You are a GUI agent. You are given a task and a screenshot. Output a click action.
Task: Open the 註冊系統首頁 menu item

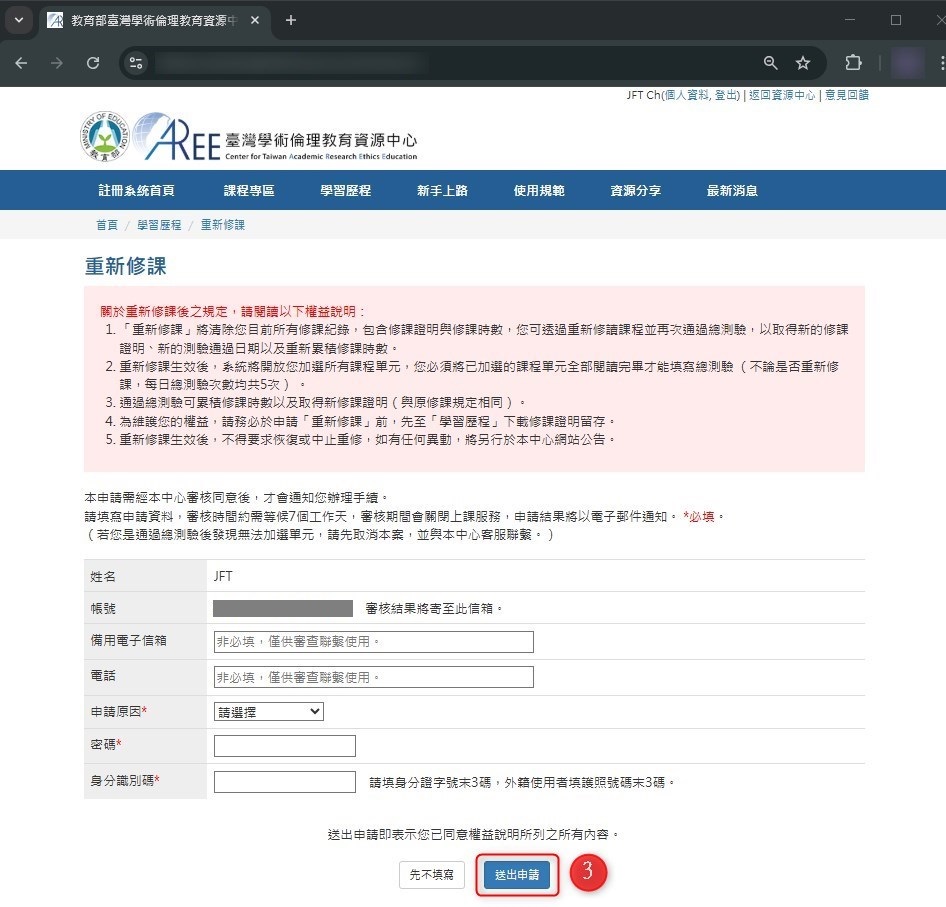(136, 191)
